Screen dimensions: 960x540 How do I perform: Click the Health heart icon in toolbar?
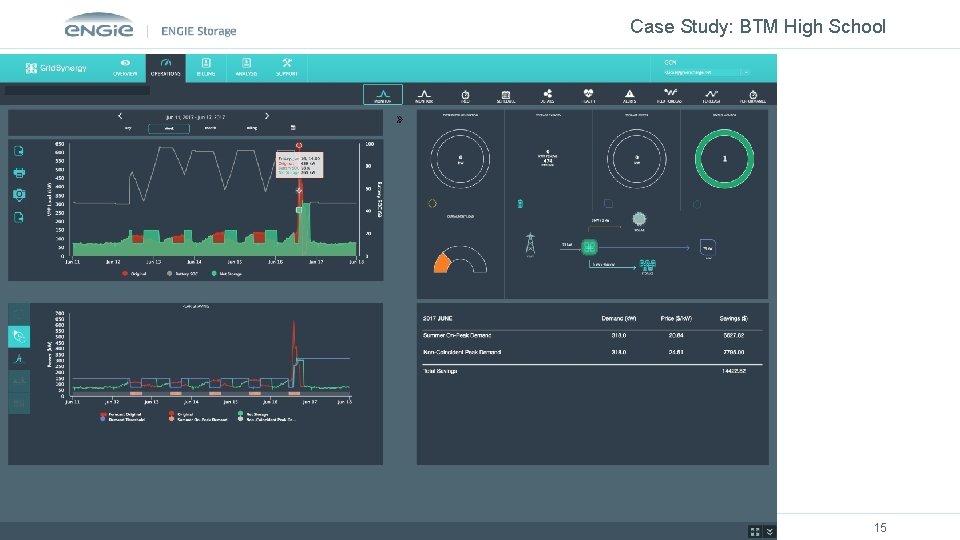[588, 95]
